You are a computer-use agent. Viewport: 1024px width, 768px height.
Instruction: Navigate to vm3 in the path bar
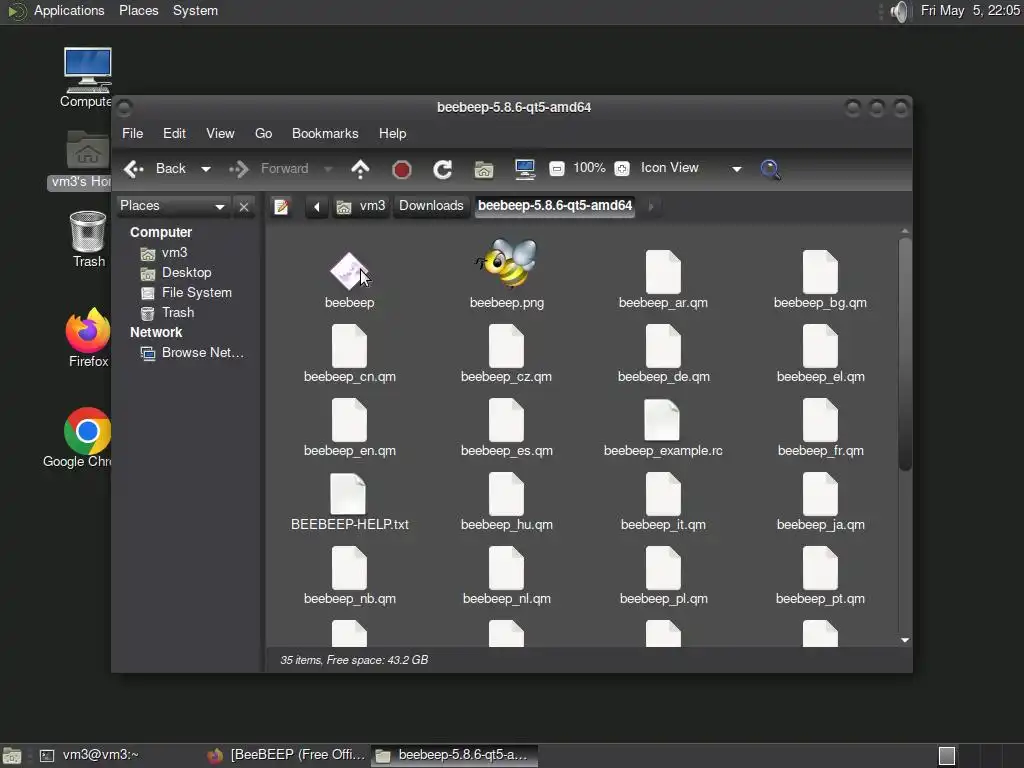pyautogui.click(x=361, y=206)
